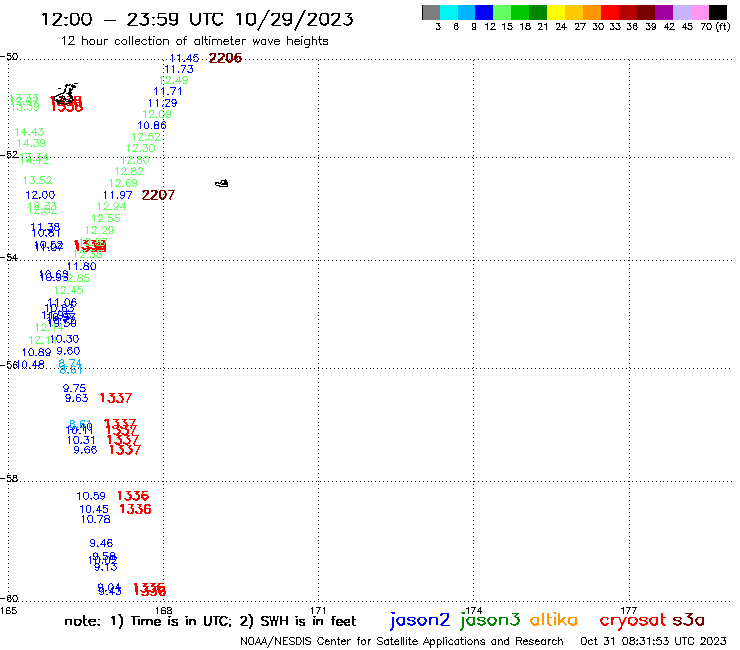
Task: Click the jason2 satellite legend label
Action: click(420, 621)
